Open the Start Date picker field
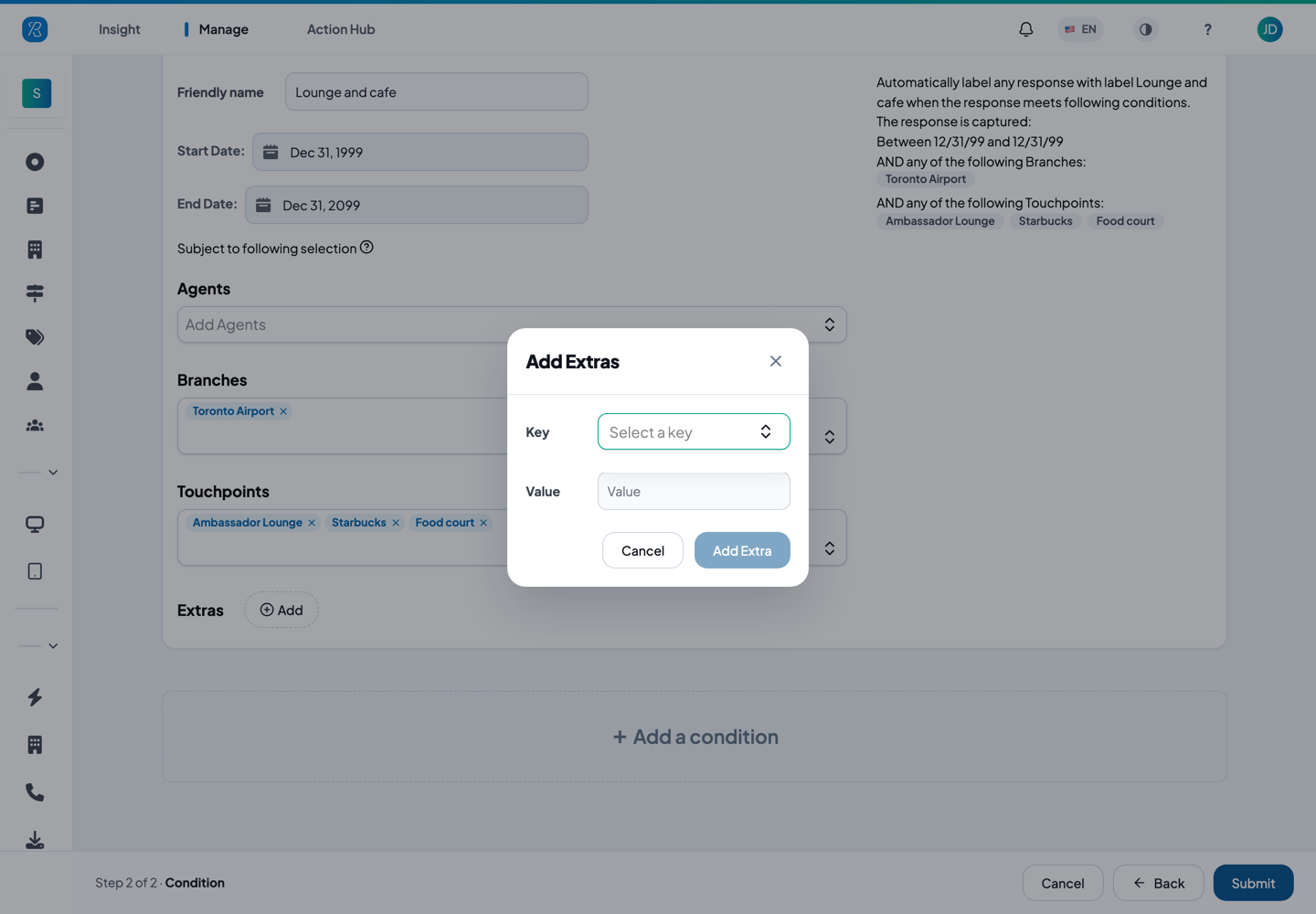The height and width of the screenshot is (914, 1316). [420, 152]
